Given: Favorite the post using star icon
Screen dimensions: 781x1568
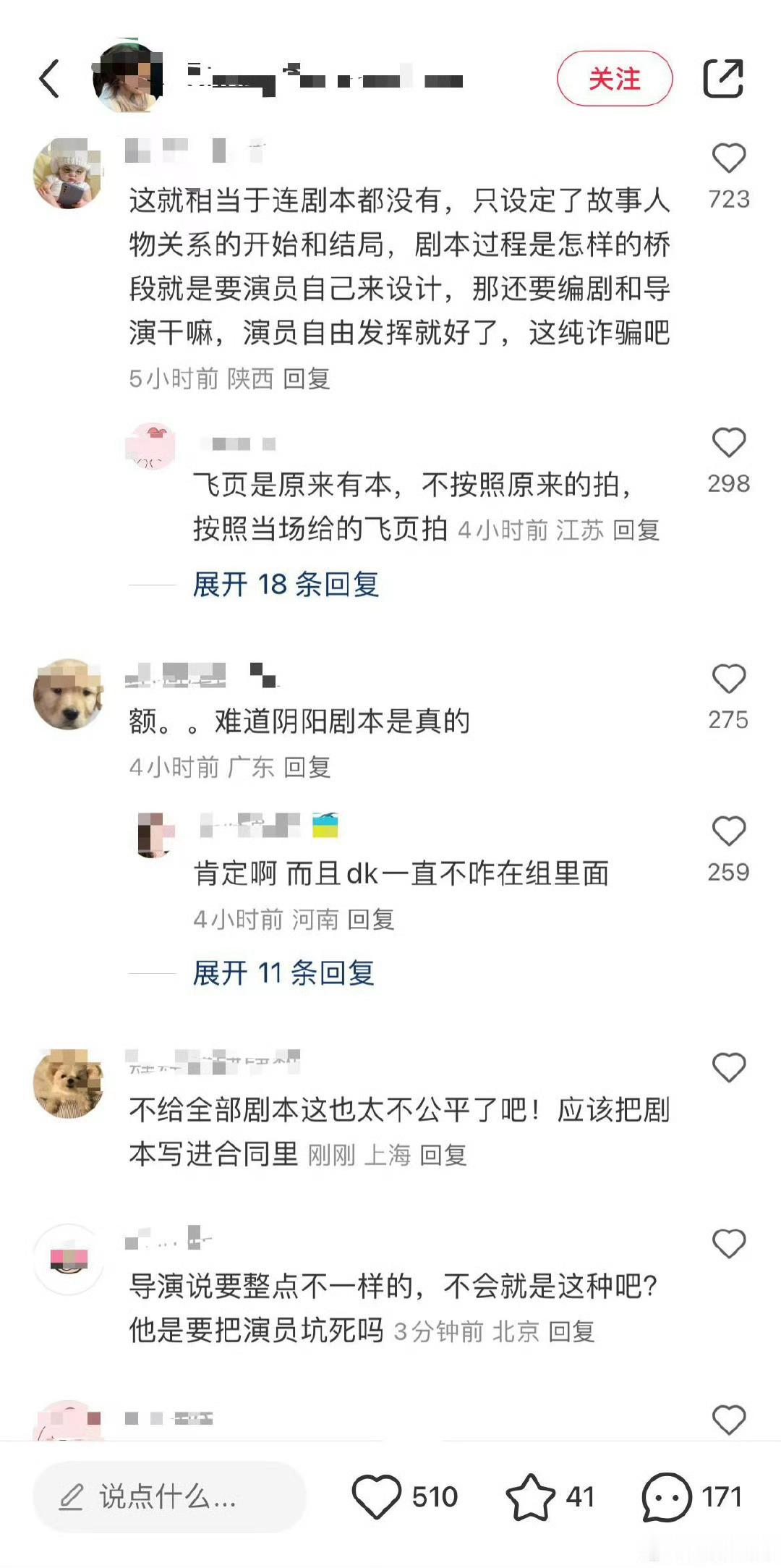Looking at the screenshot, I should [530, 1496].
